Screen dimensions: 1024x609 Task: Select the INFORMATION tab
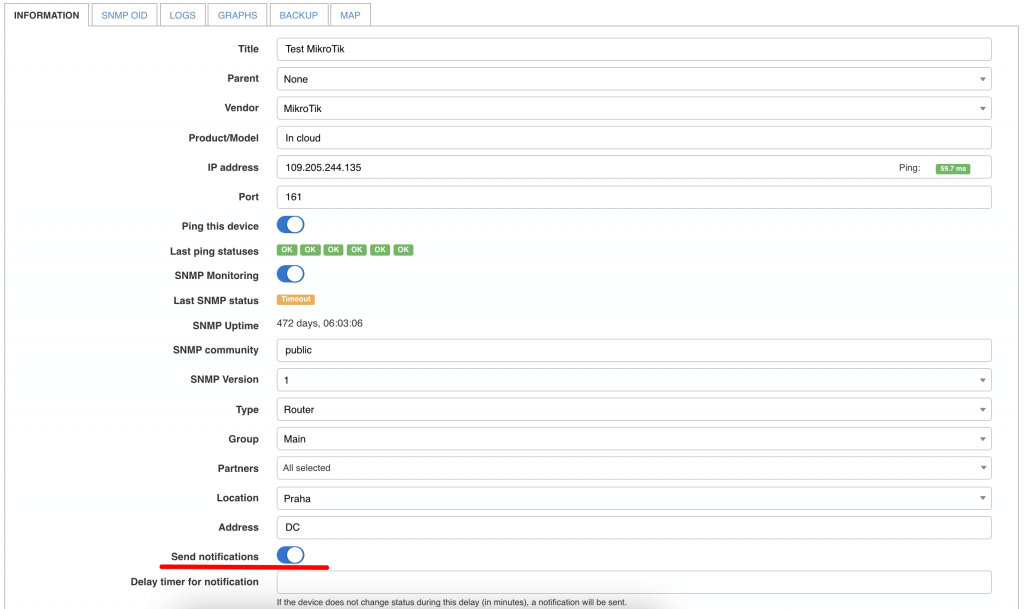[46, 15]
